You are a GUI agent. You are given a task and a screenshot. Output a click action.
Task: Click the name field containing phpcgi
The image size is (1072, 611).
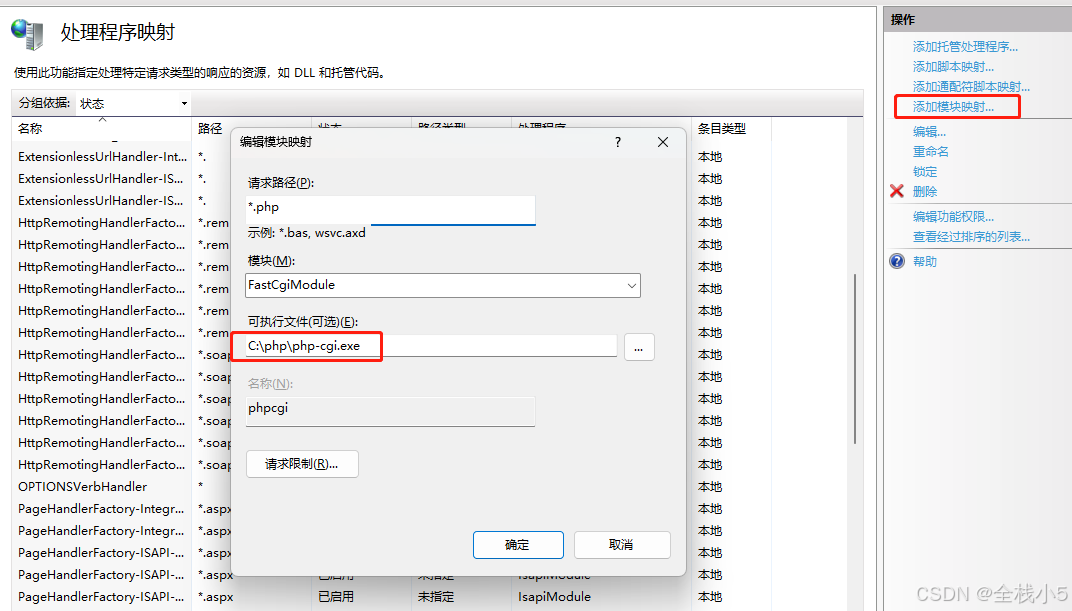[x=390, y=410]
